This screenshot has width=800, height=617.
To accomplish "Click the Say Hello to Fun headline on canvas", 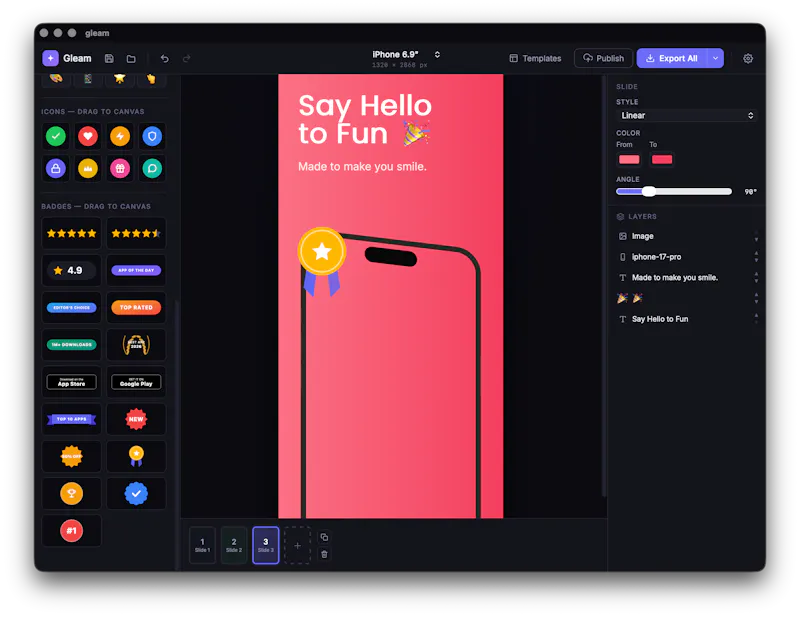I will [x=365, y=119].
